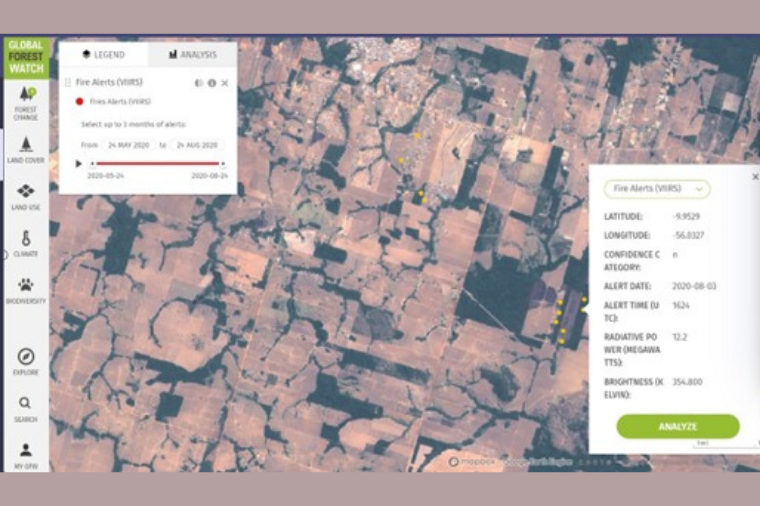This screenshot has height=506, width=760.
Task: Open the Climate layer menu
Action: pyautogui.click(x=25, y=243)
